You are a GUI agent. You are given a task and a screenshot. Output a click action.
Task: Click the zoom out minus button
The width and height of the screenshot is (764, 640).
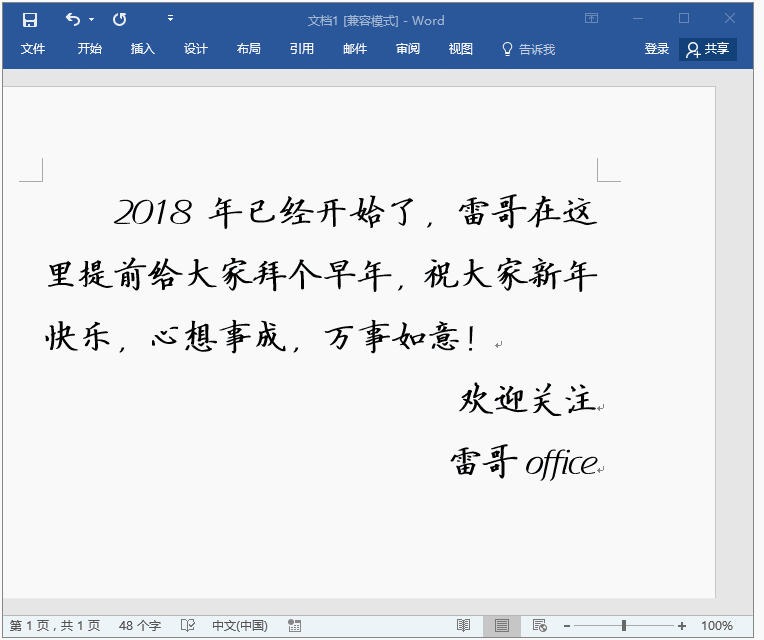click(x=567, y=626)
